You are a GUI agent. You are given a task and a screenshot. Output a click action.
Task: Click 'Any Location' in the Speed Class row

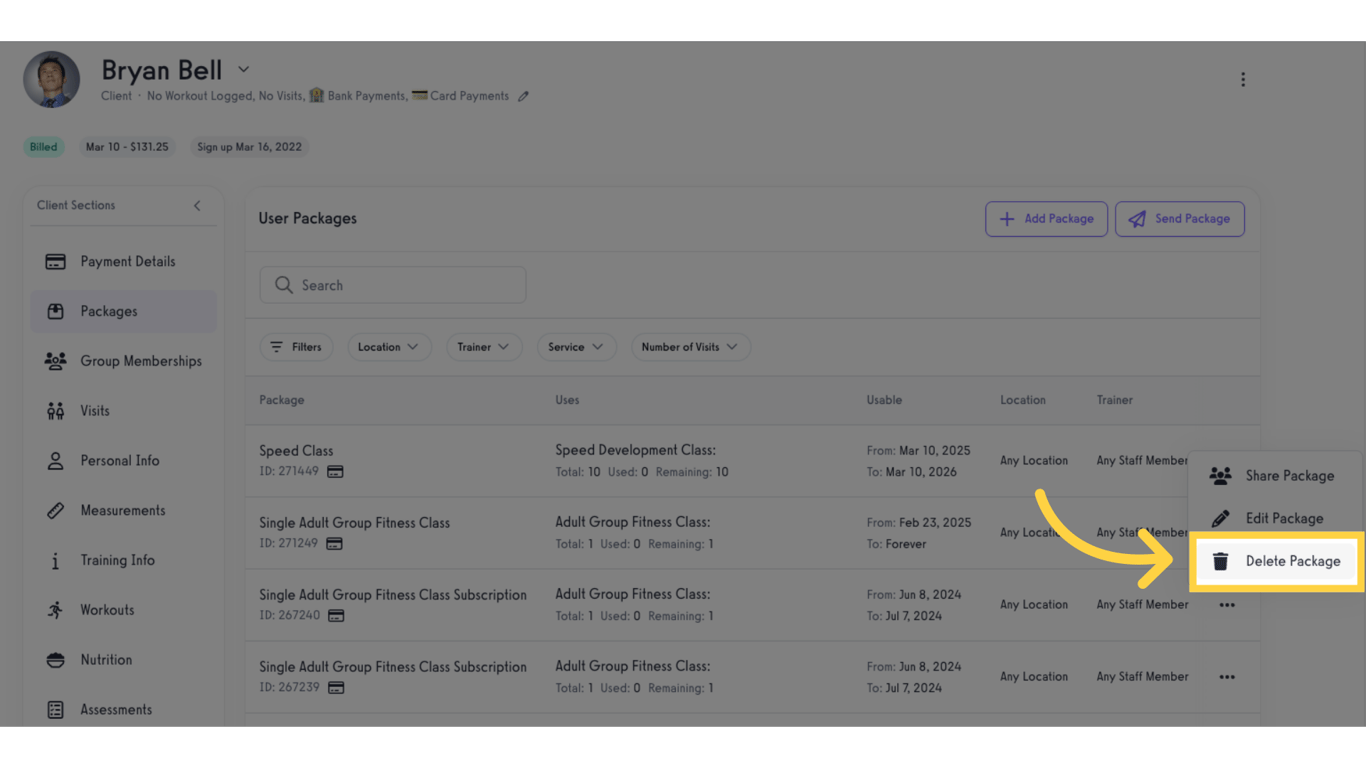click(1034, 461)
